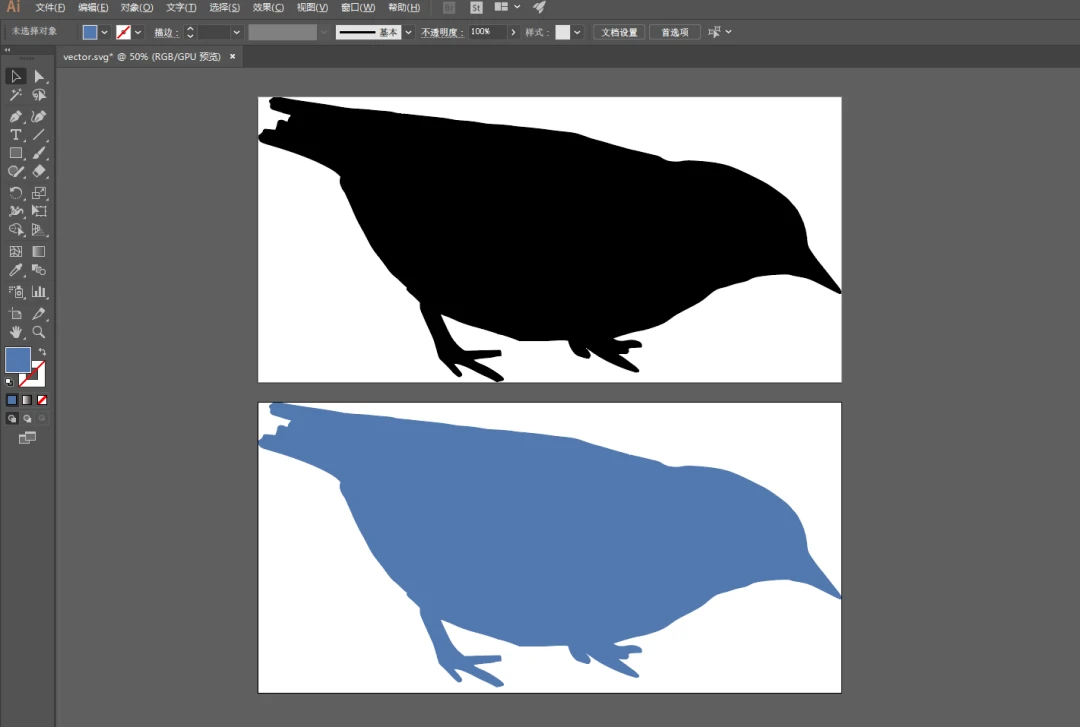Activate the Free Transform tool

coord(39,212)
